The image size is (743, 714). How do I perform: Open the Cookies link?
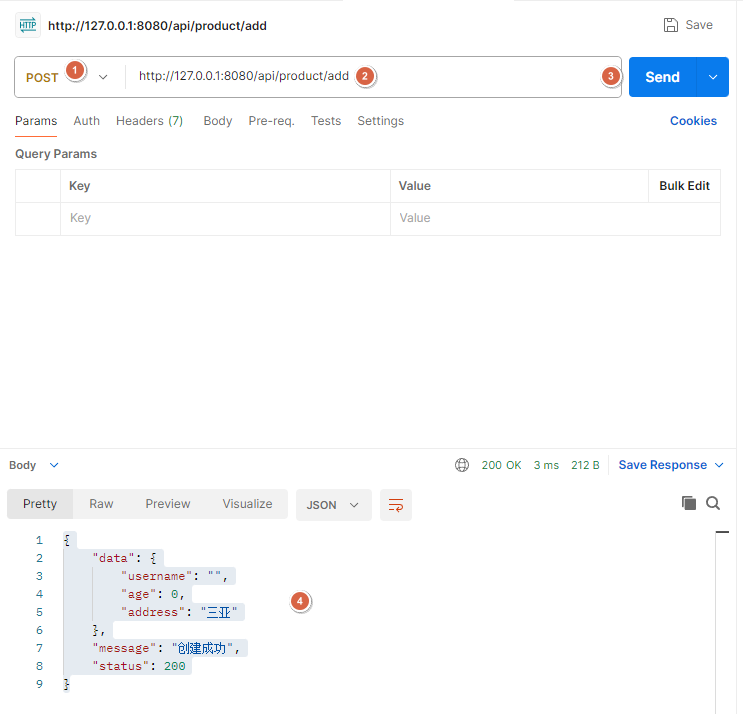point(693,121)
